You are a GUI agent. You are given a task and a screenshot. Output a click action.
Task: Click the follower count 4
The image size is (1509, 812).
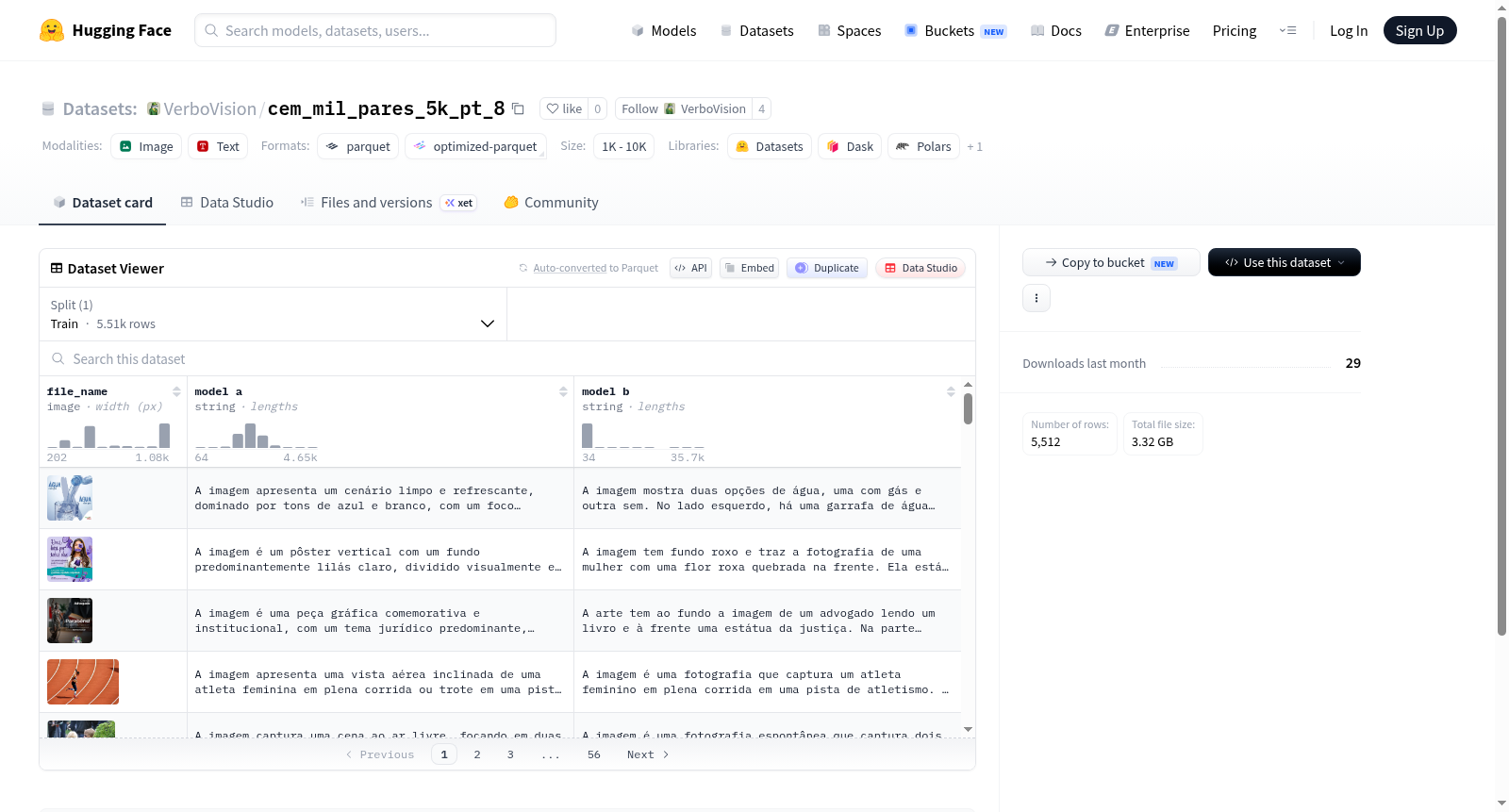tap(762, 108)
